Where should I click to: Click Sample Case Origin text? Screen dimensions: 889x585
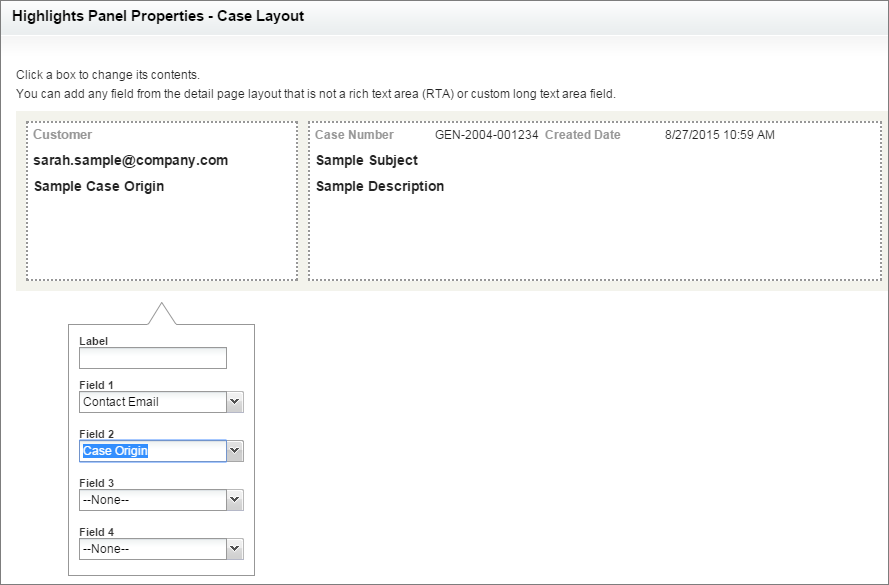tap(99, 186)
